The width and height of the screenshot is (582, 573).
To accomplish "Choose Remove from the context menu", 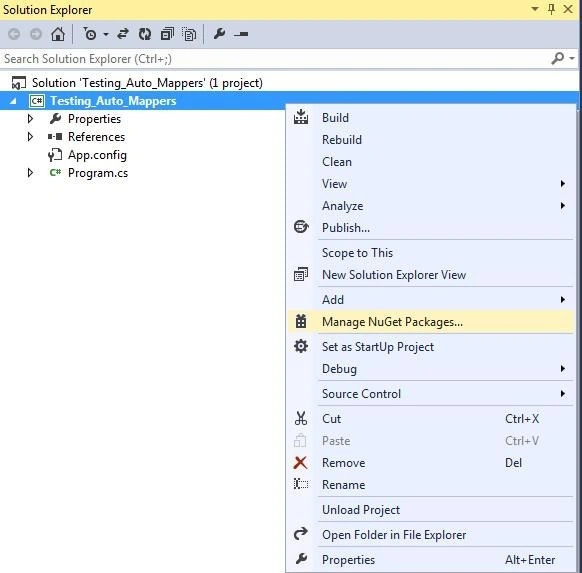I will point(344,463).
